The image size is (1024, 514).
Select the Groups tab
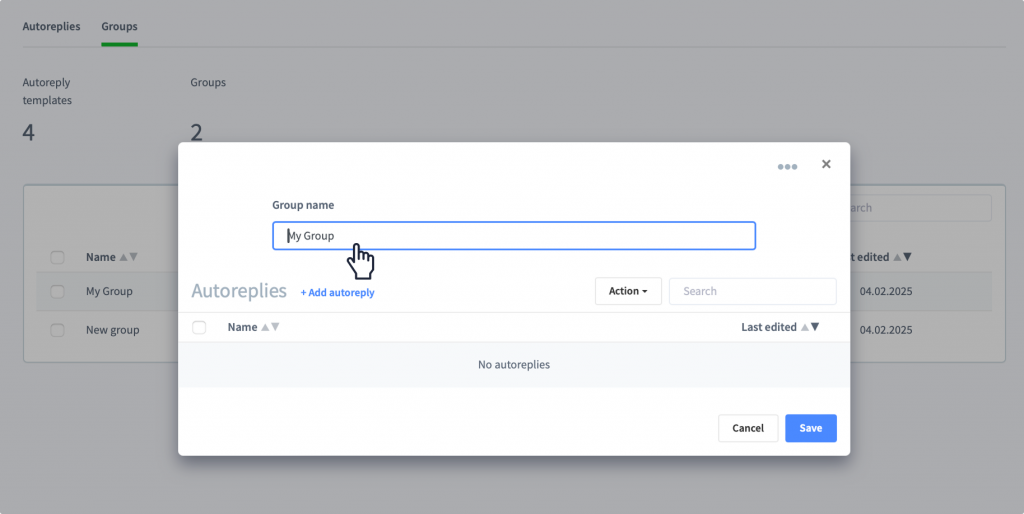[120, 26]
